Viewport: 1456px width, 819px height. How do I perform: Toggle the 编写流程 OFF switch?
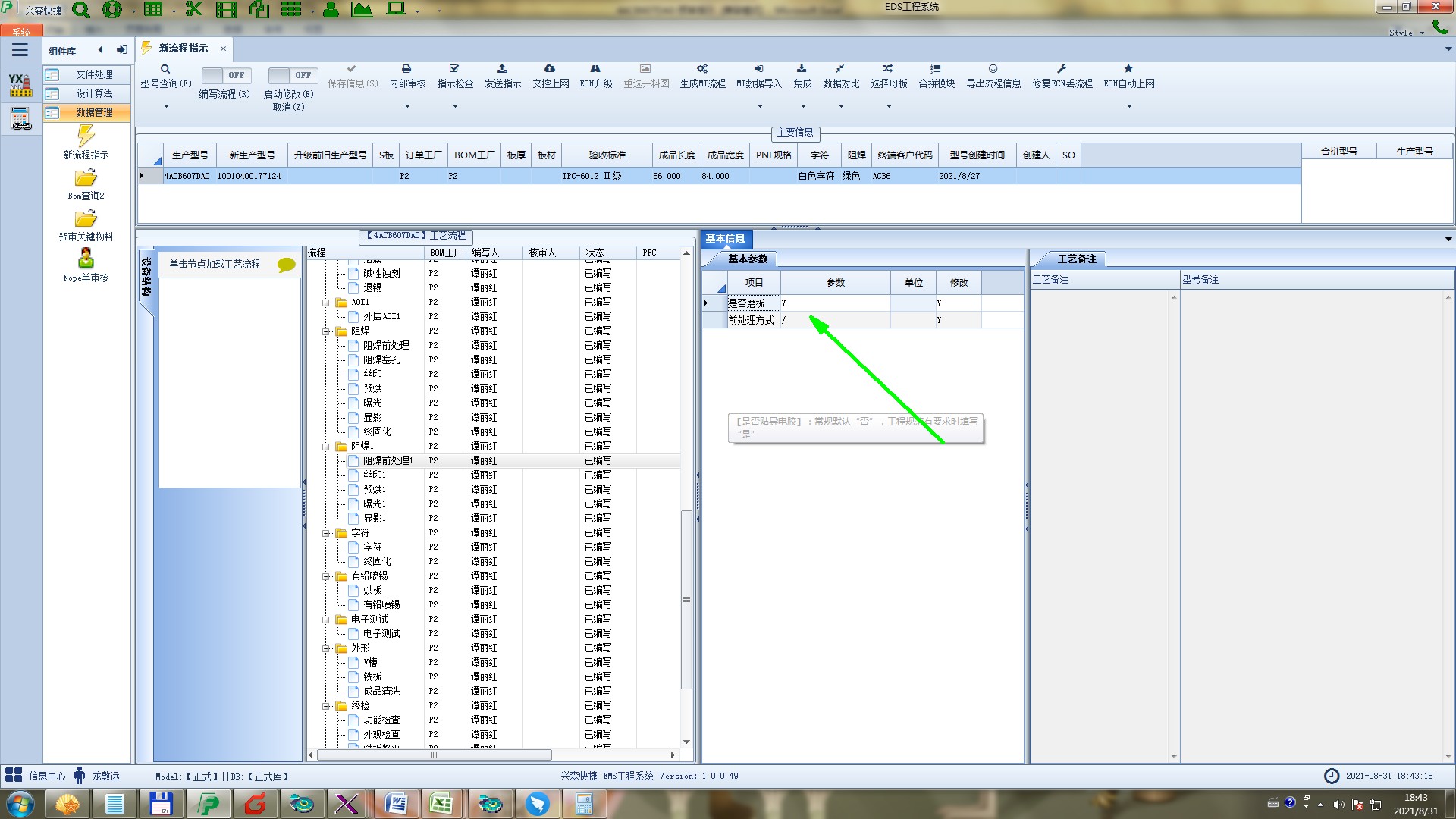pos(224,75)
